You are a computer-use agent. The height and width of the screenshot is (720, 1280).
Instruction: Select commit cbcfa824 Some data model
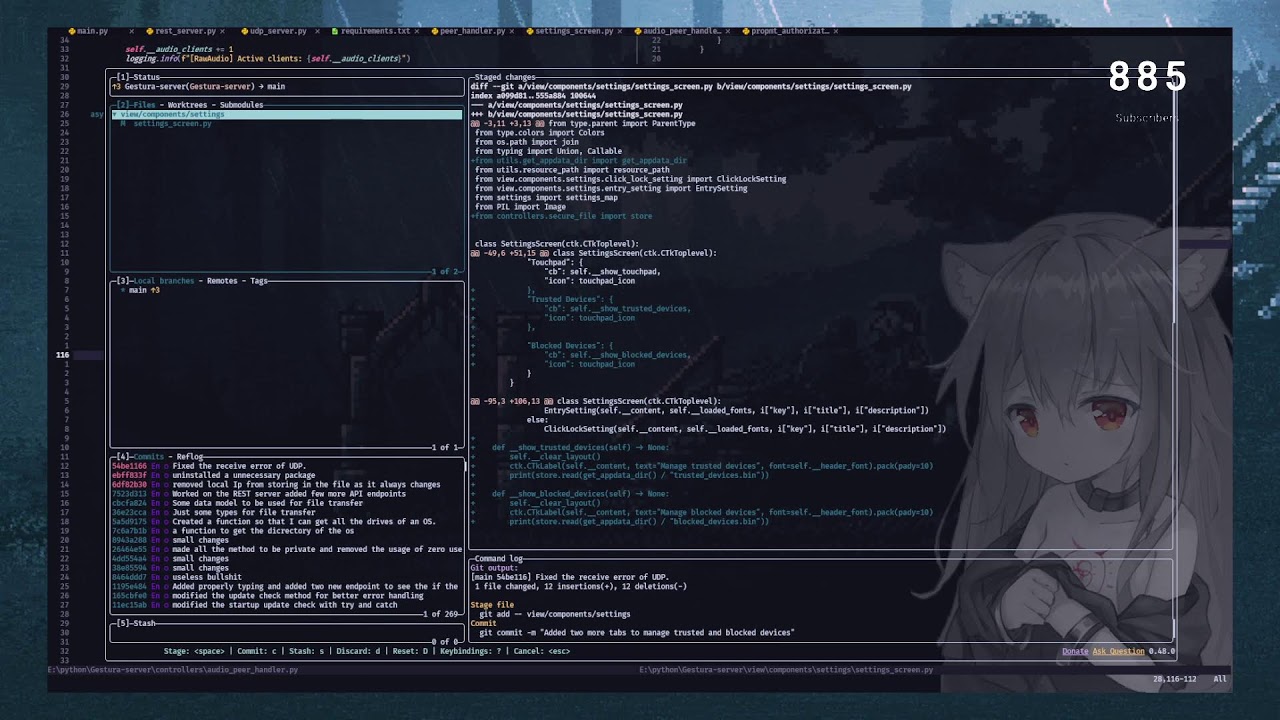287,503
